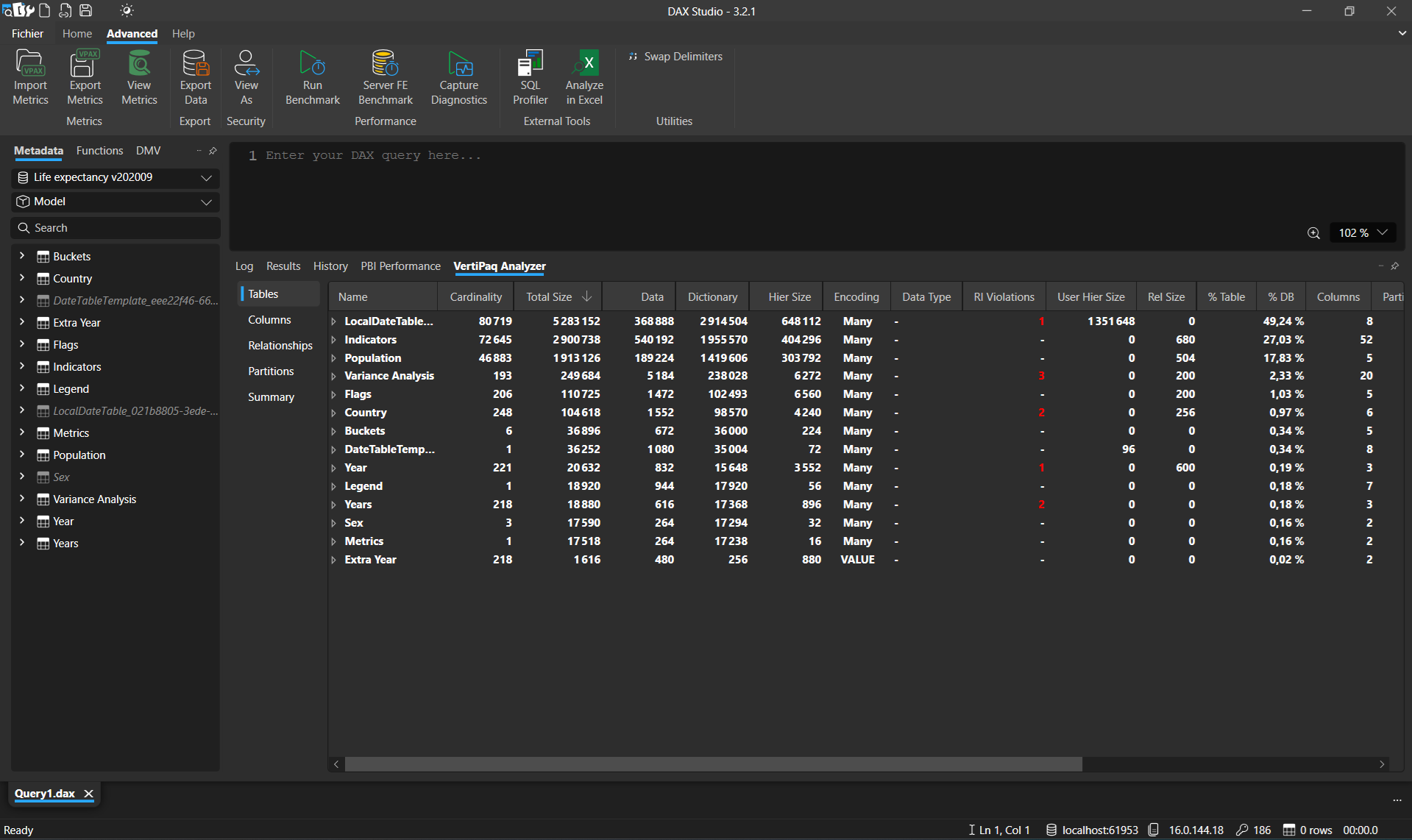Open the Model selector dropdown

(x=116, y=202)
